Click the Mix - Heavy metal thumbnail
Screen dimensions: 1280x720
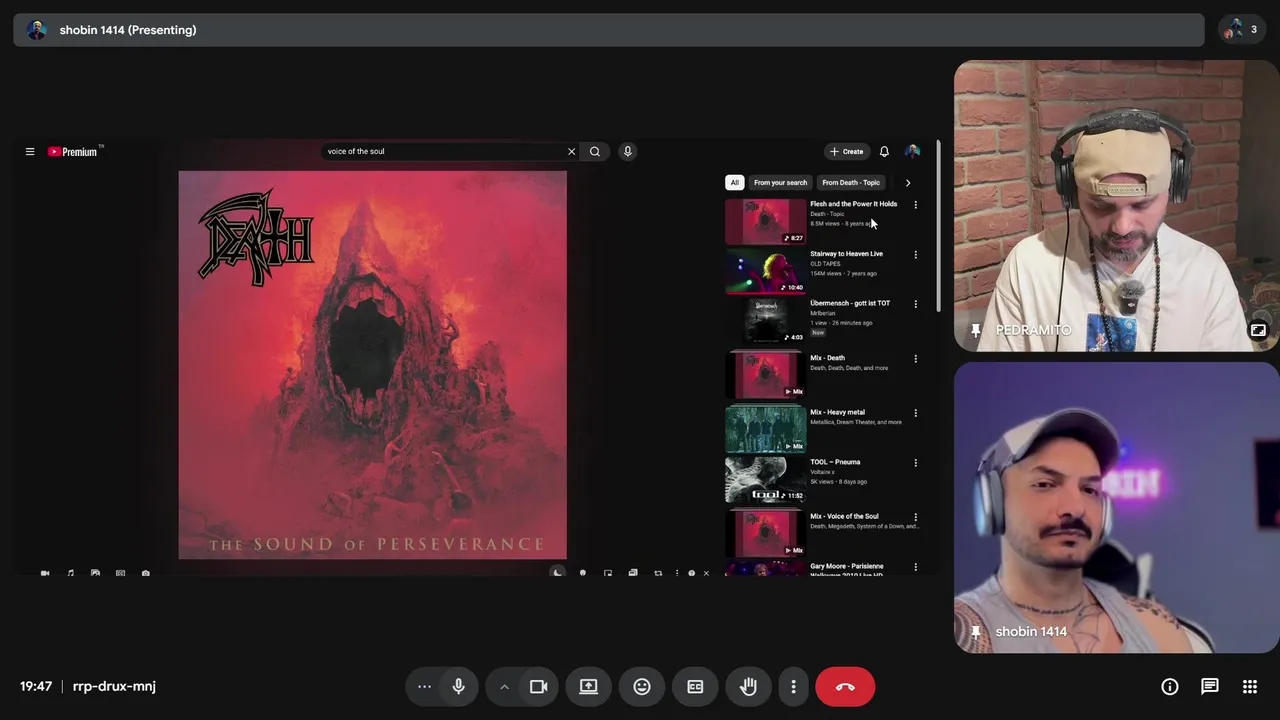[765, 430]
